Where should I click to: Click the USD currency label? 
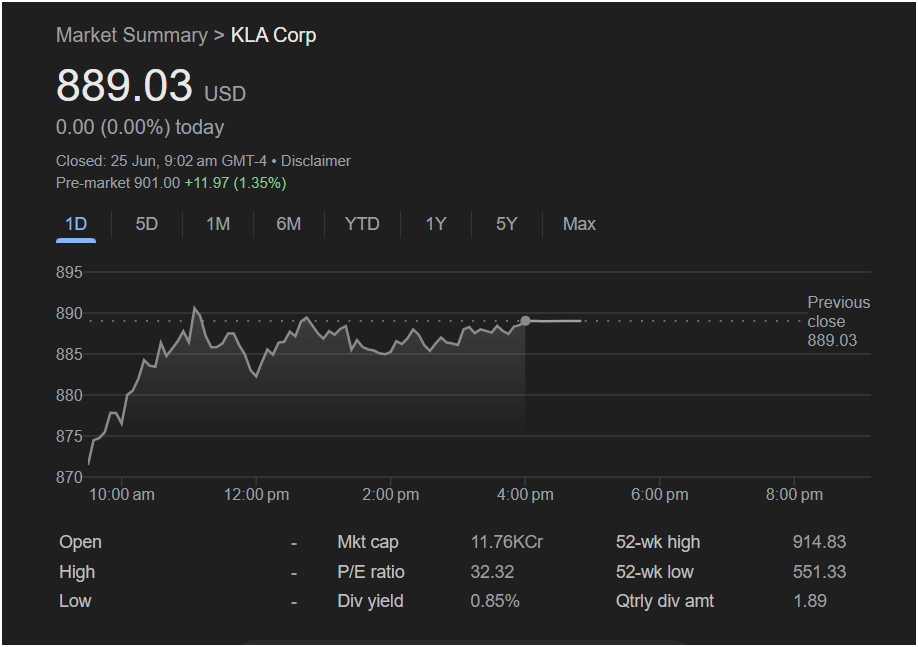(225, 94)
